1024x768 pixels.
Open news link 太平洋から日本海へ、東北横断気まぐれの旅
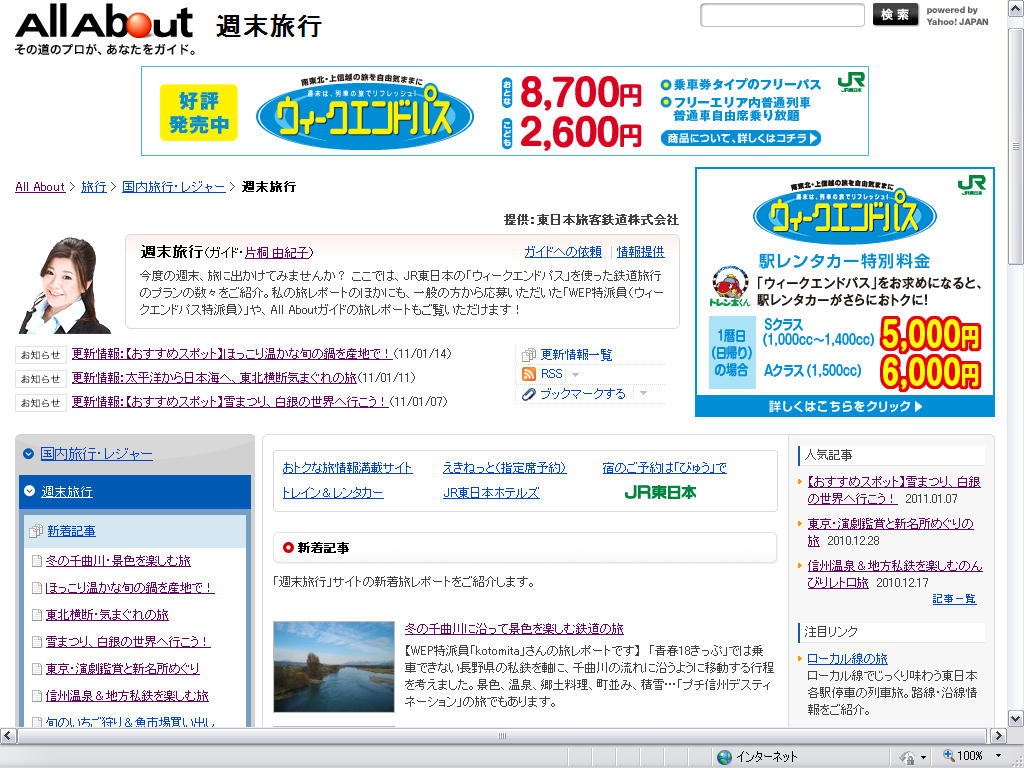[x=214, y=377]
